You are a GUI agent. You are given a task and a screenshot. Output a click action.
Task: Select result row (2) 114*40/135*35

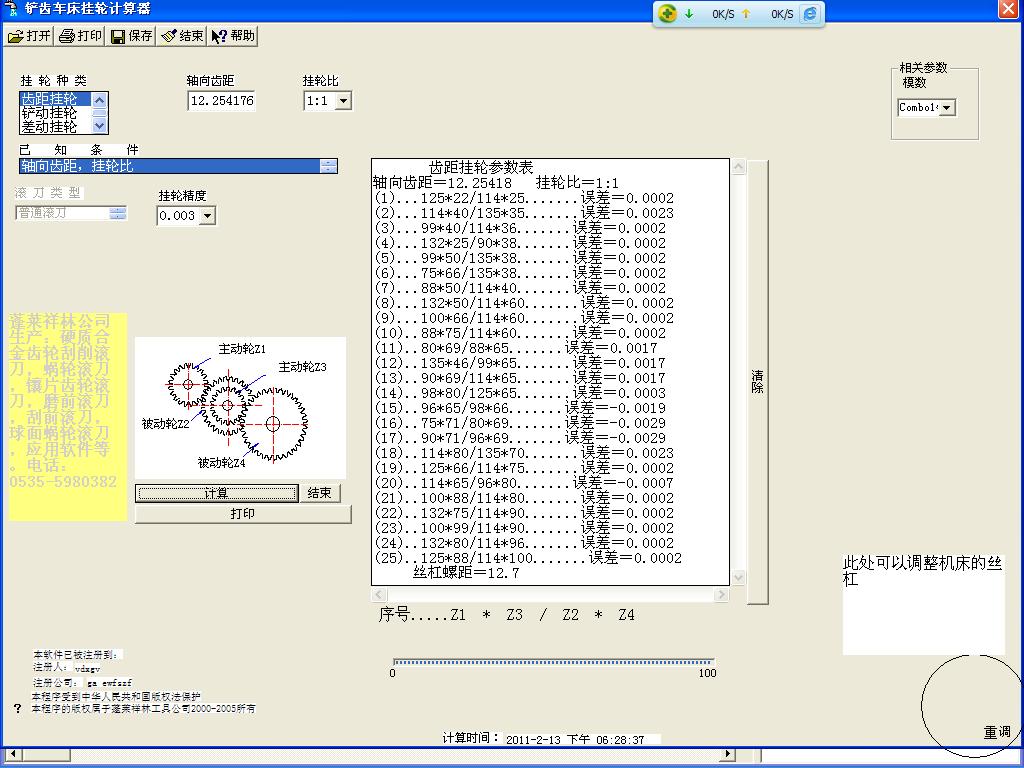[x=524, y=213]
